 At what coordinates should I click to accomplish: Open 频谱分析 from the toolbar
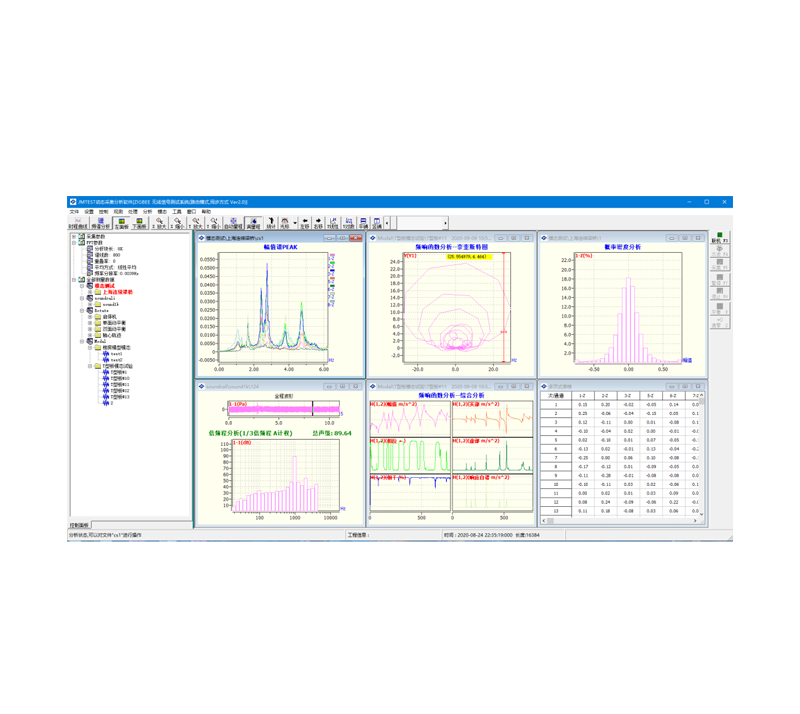[x=100, y=223]
